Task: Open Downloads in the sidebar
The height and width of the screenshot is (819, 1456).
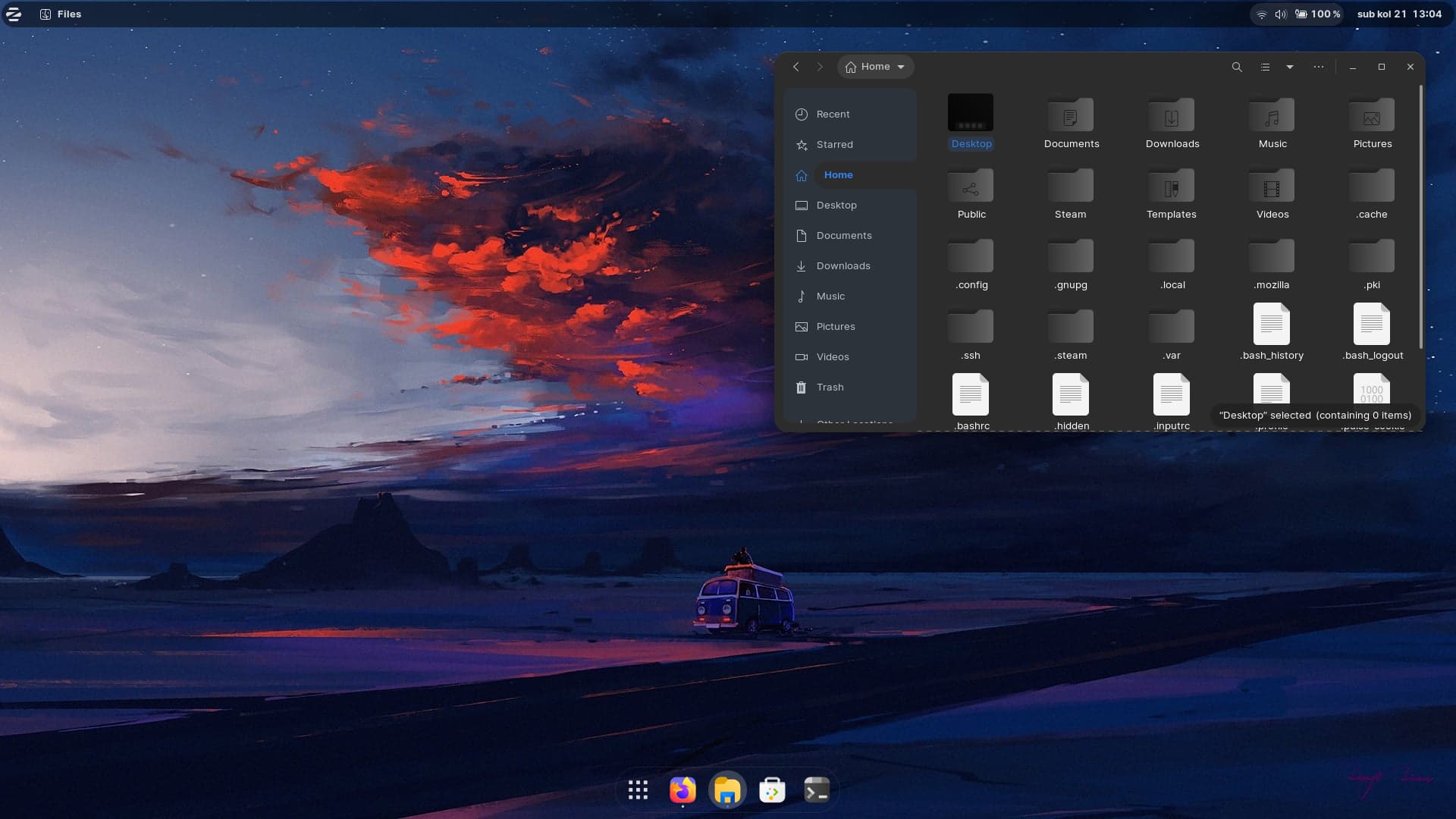Action: (850, 265)
